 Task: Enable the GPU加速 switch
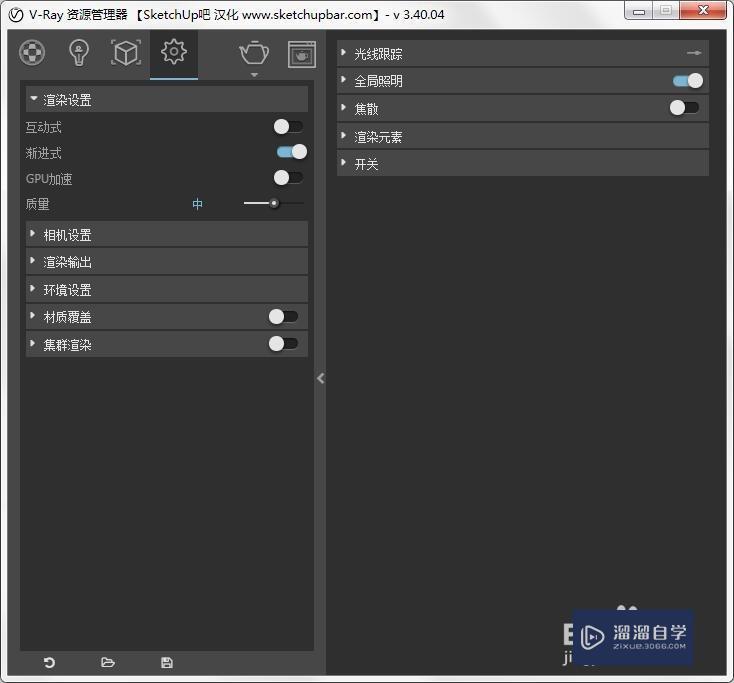coord(288,177)
